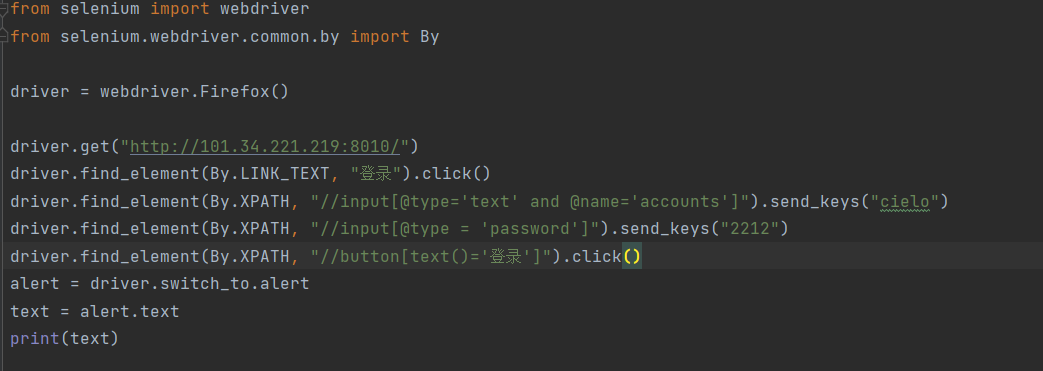
Task: Click the highlighted parentheses after final click
Action: (x=632, y=257)
